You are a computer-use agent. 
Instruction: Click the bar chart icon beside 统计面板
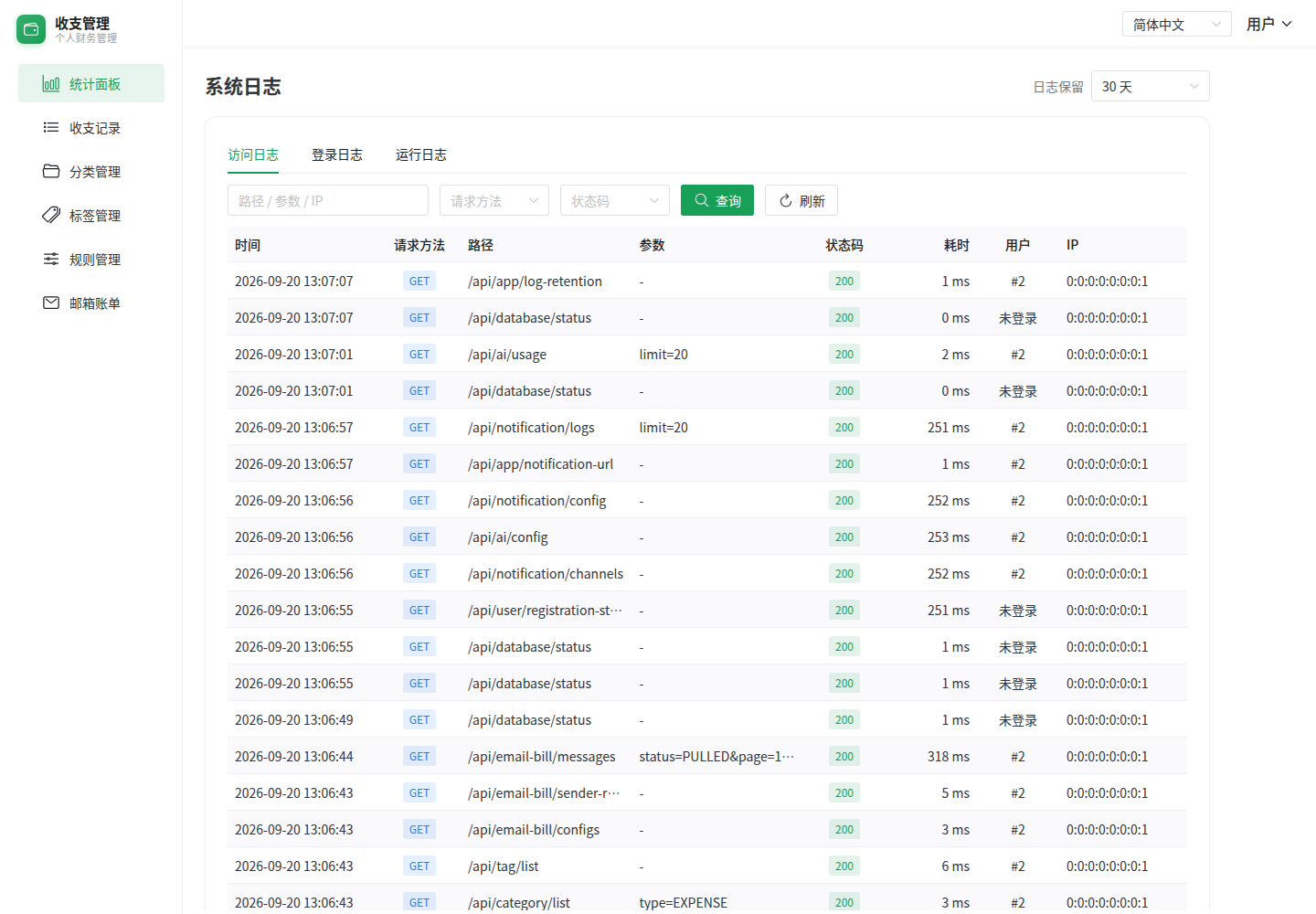point(51,84)
